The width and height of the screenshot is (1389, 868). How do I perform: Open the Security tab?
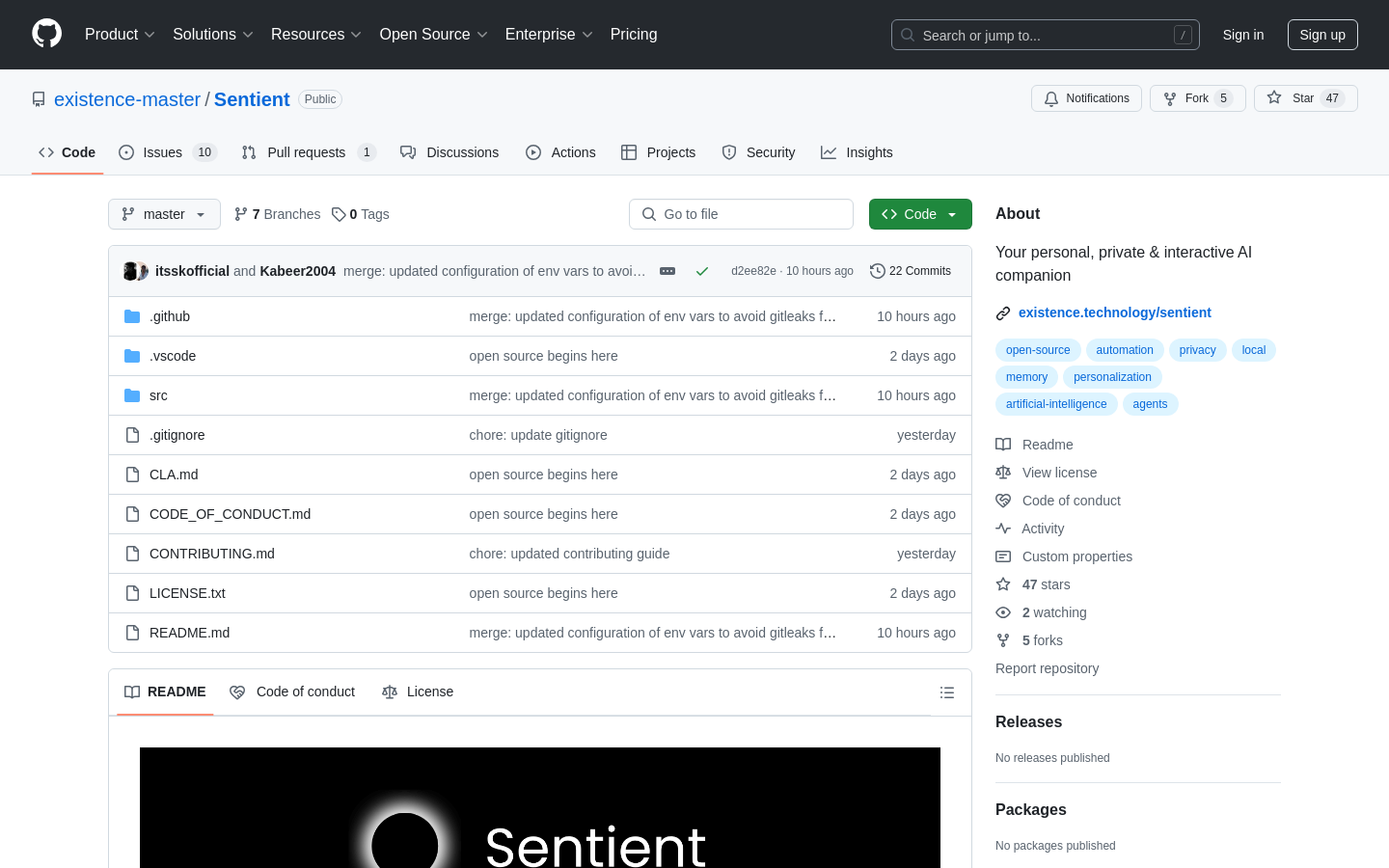(758, 152)
